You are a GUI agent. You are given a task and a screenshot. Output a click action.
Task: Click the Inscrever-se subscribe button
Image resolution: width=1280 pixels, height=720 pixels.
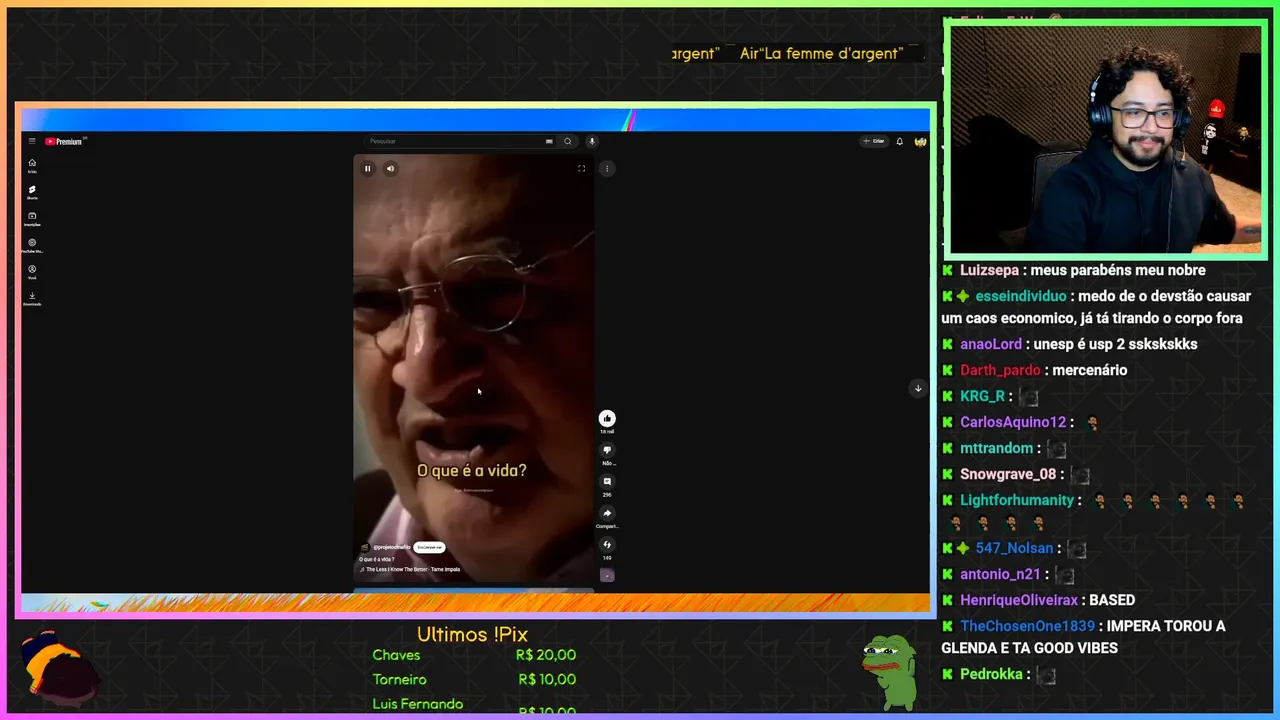430,547
